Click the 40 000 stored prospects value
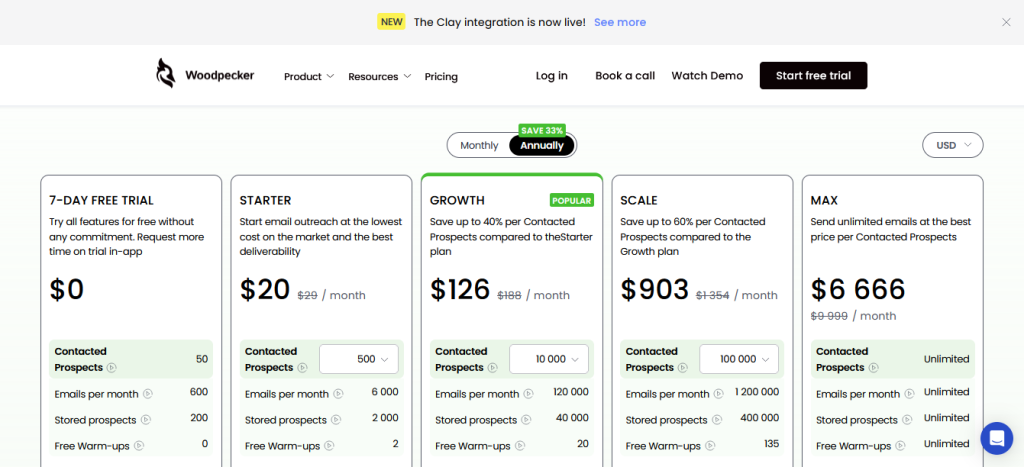1024x467 pixels. click(x=571, y=418)
